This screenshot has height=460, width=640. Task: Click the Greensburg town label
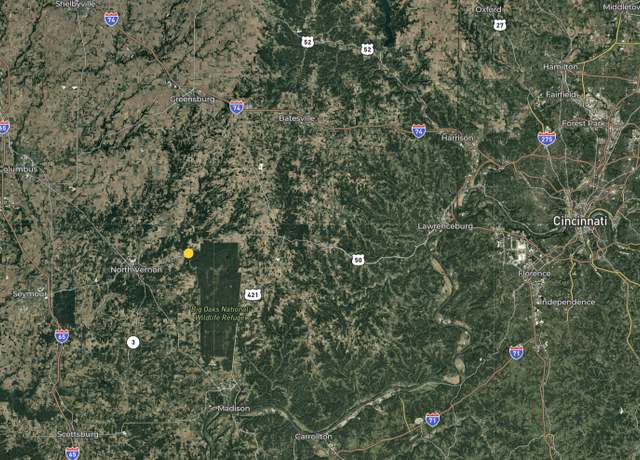pyautogui.click(x=192, y=99)
